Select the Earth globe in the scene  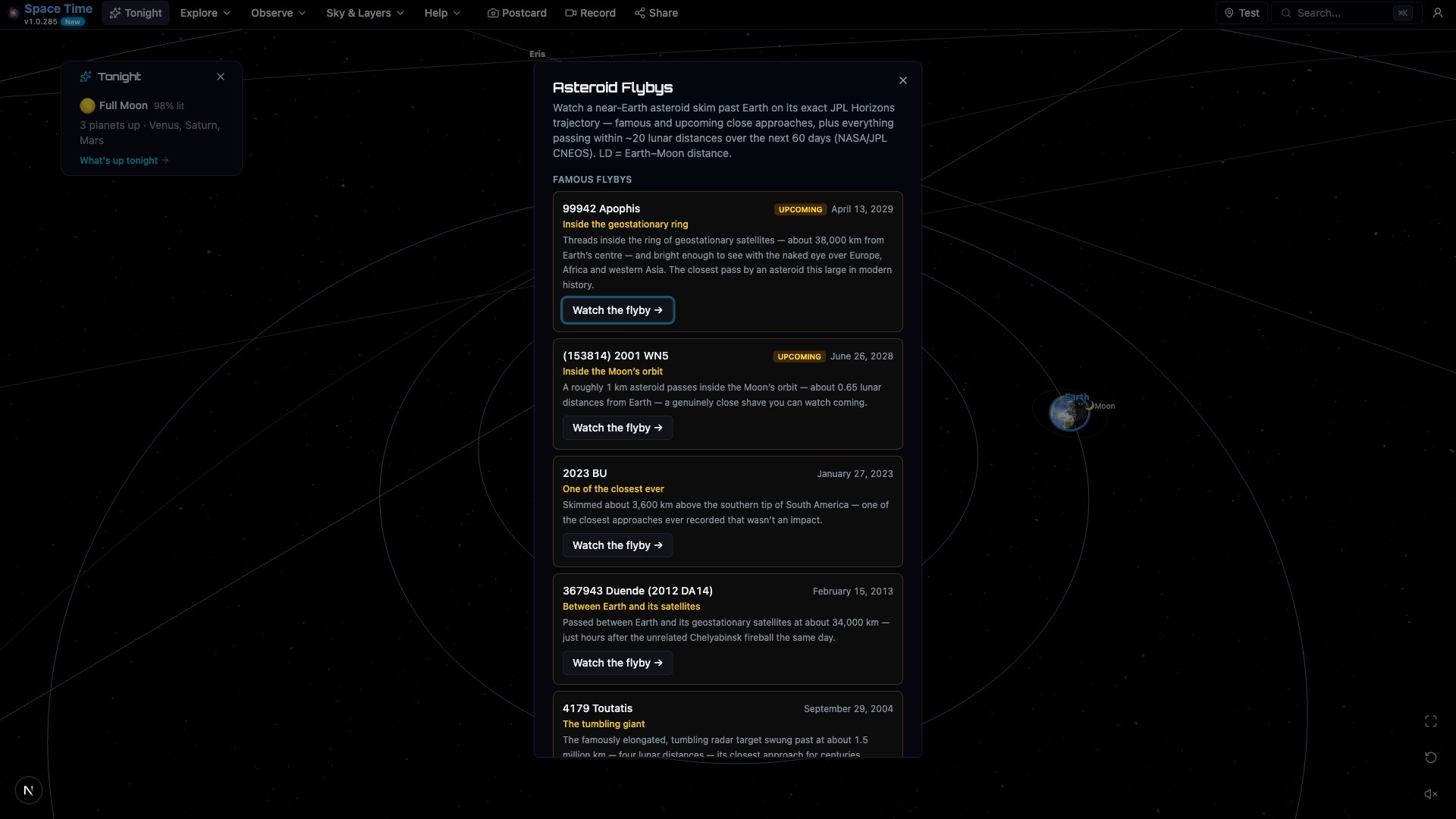(1068, 413)
